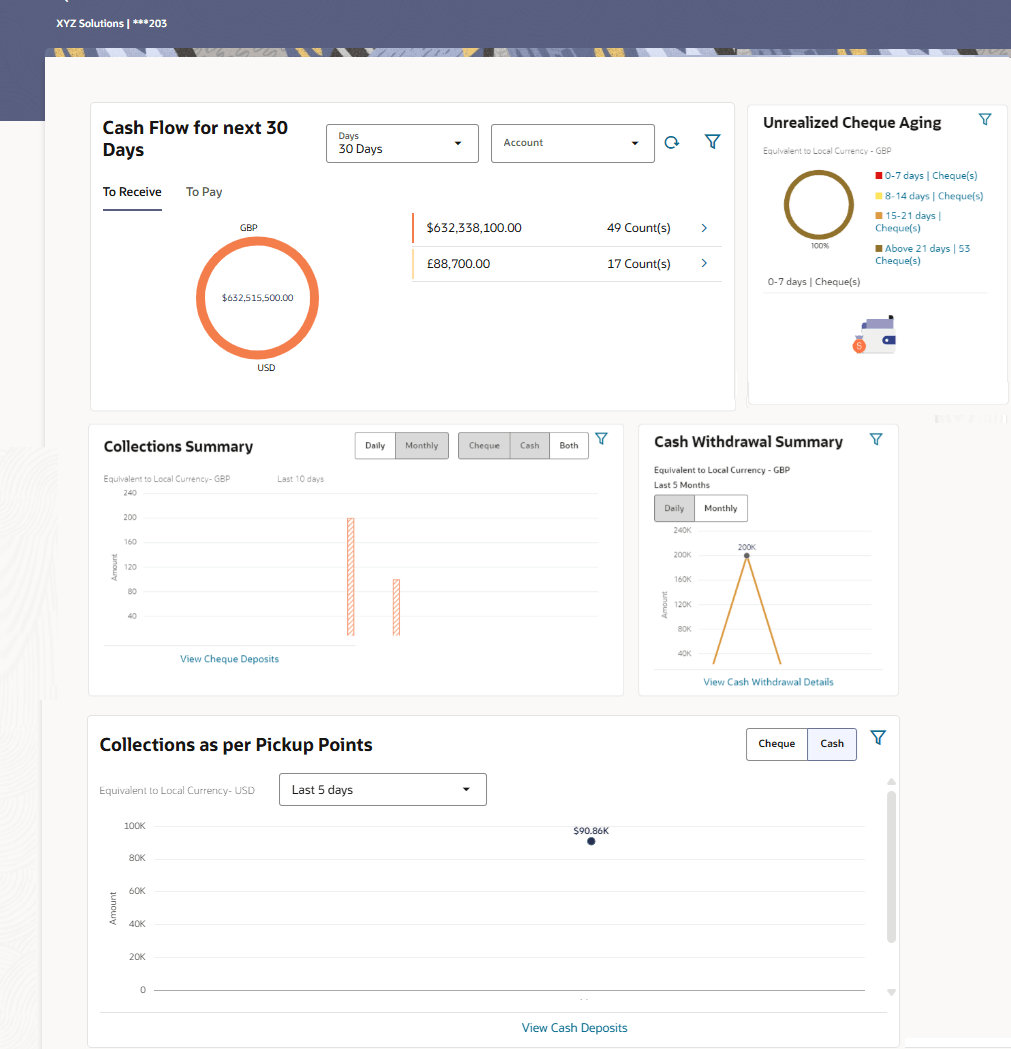Open the Collections Summary filter icon

pos(602,439)
